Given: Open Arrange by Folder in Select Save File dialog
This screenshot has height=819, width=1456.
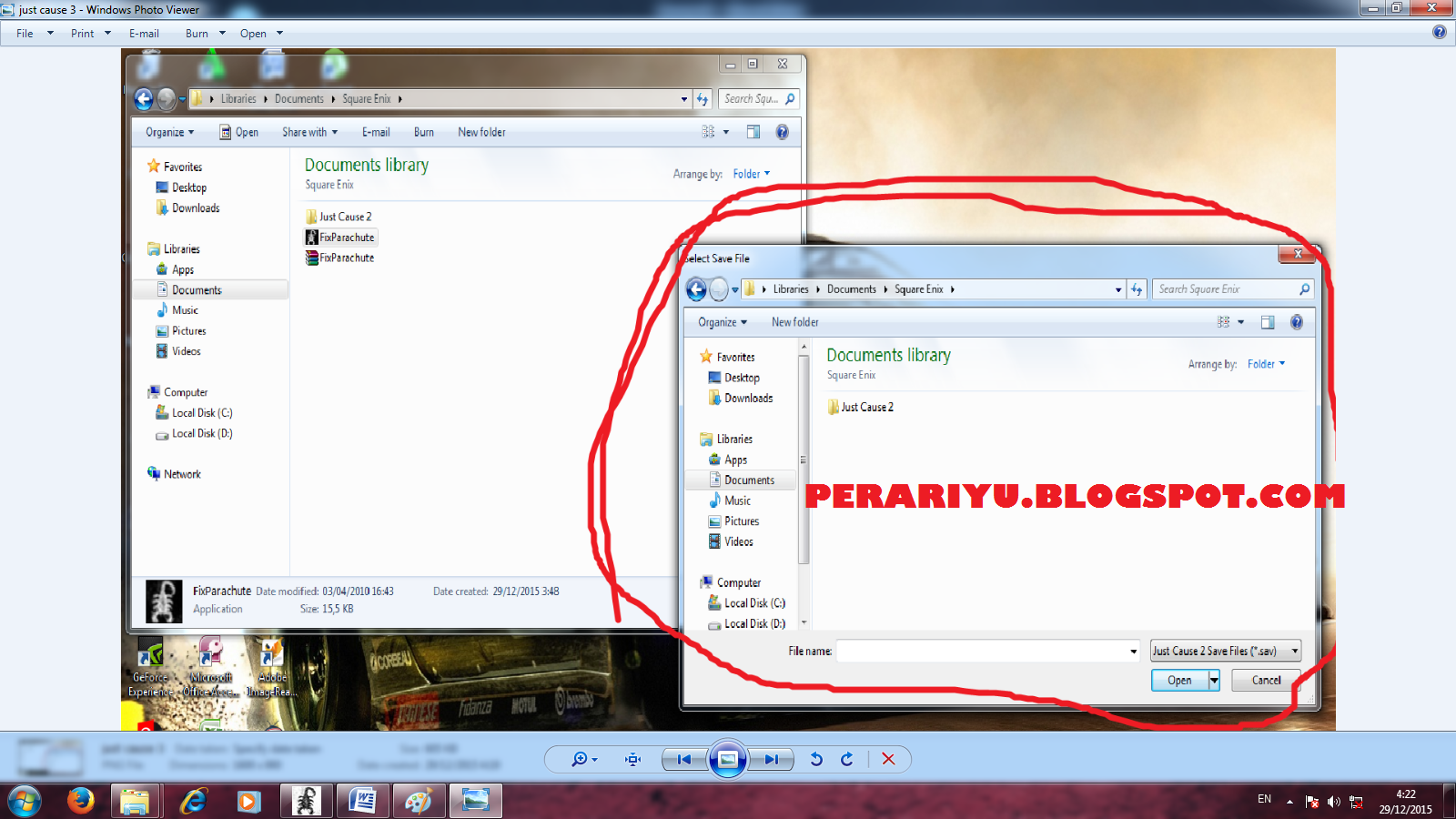Looking at the screenshot, I should click(x=1267, y=364).
